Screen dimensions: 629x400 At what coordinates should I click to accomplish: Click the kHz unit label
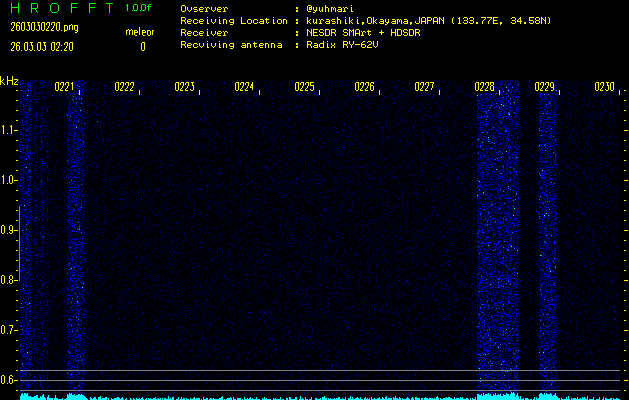tap(9, 81)
